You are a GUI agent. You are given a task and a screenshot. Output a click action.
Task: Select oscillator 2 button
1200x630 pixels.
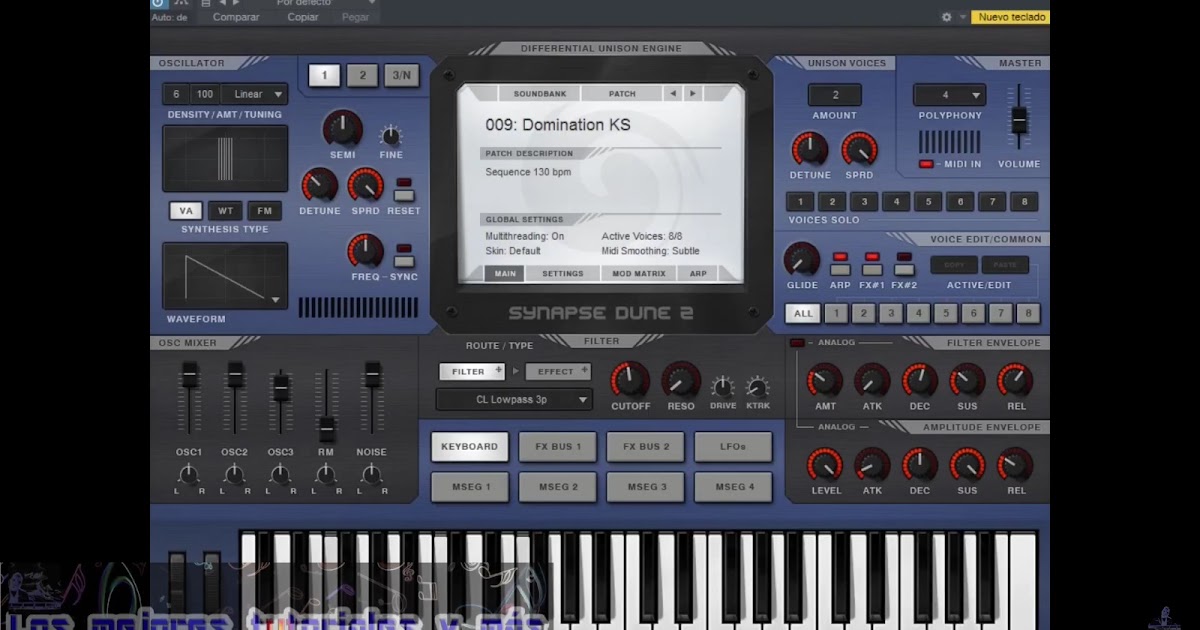pos(362,75)
